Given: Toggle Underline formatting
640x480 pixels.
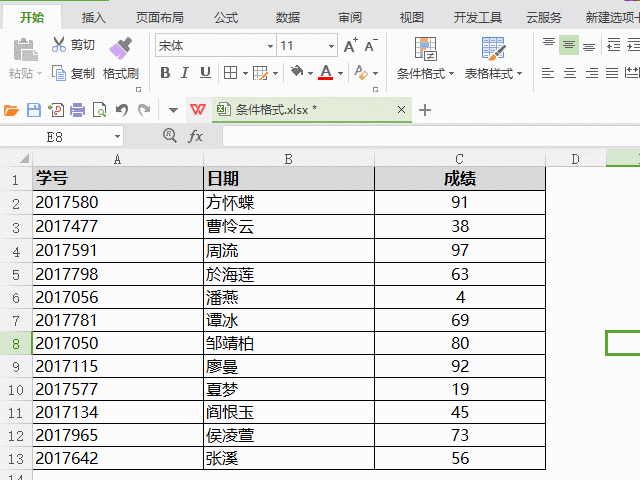Looking at the screenshot, I should (205, 73).
